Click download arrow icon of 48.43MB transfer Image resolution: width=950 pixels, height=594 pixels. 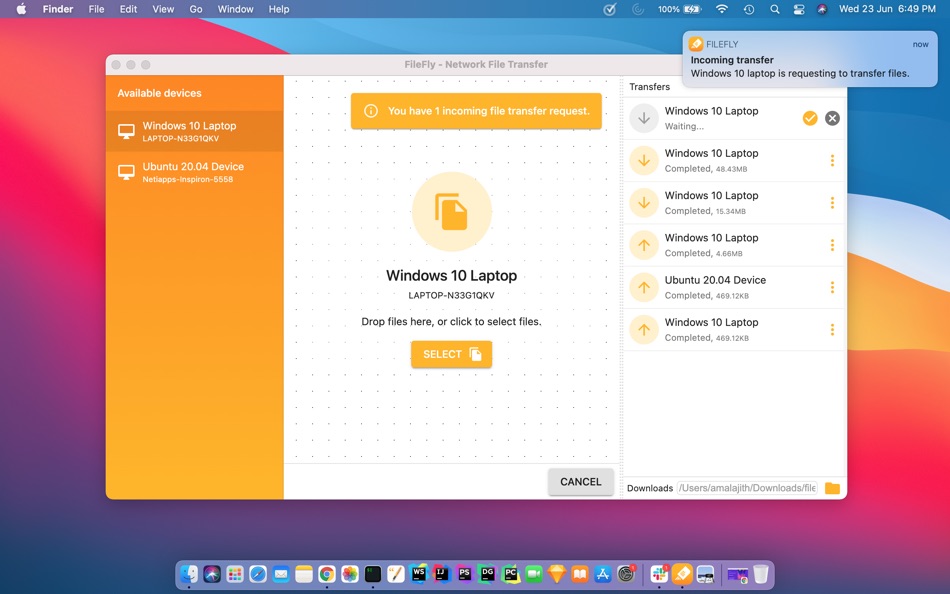[x=644, y=161]
